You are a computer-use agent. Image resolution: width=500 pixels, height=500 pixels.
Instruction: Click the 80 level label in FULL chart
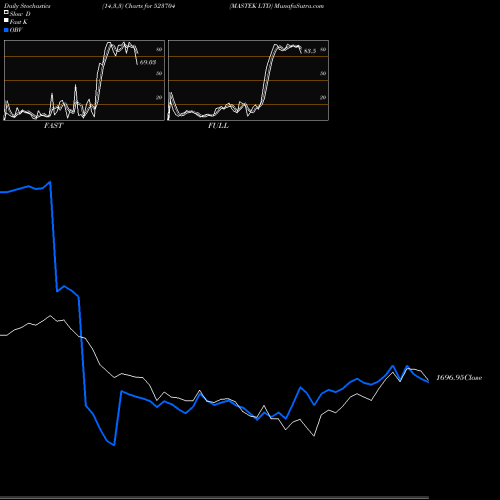323,49
